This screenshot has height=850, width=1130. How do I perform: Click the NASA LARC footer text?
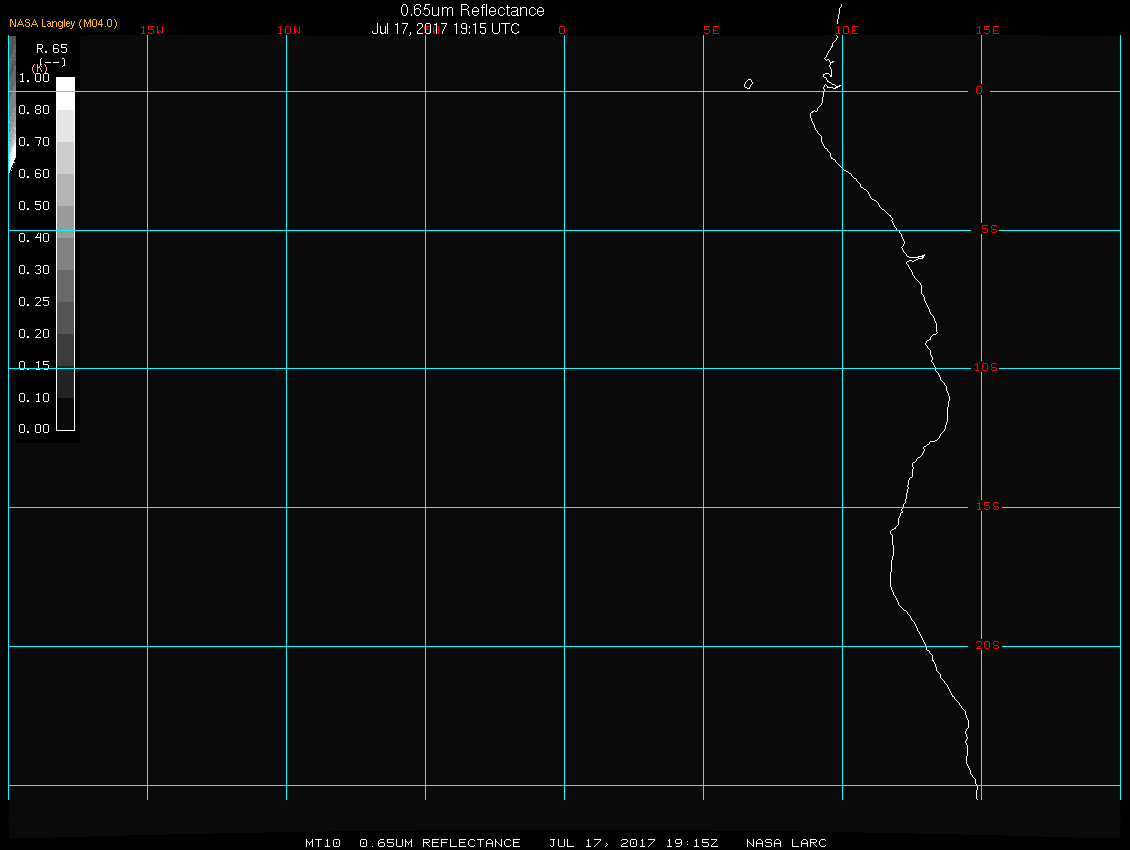click(x=786, y=843)
